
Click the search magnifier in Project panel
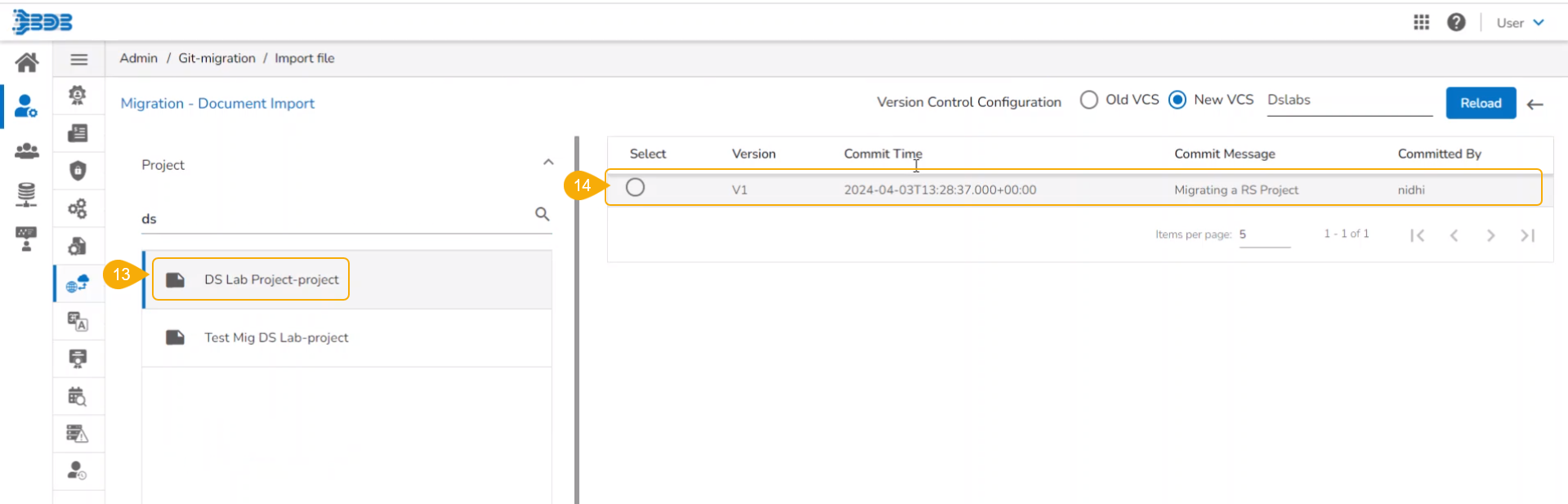(x=542, y=214)
